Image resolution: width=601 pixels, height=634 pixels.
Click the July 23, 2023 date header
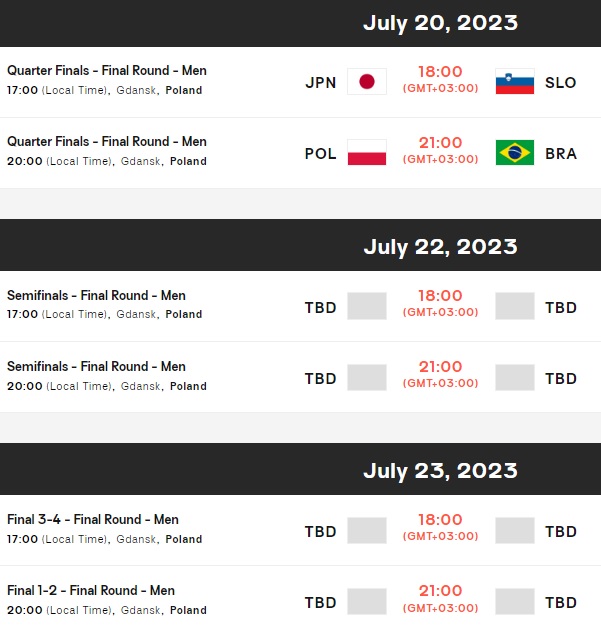(440, 470)
